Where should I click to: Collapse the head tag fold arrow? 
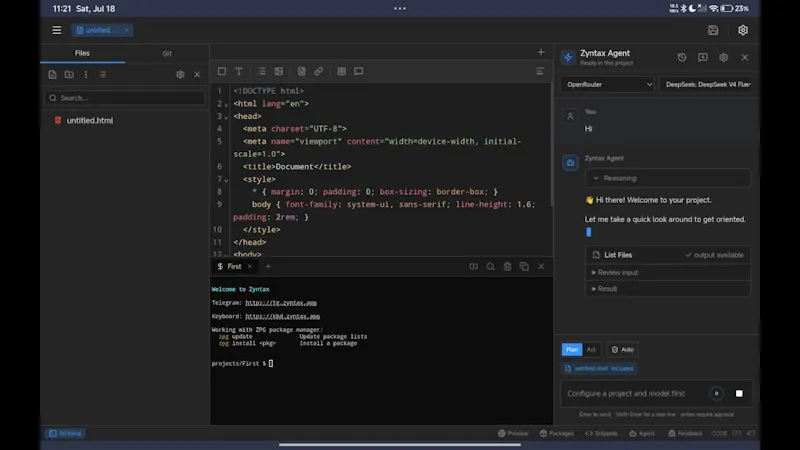(226, 117)
